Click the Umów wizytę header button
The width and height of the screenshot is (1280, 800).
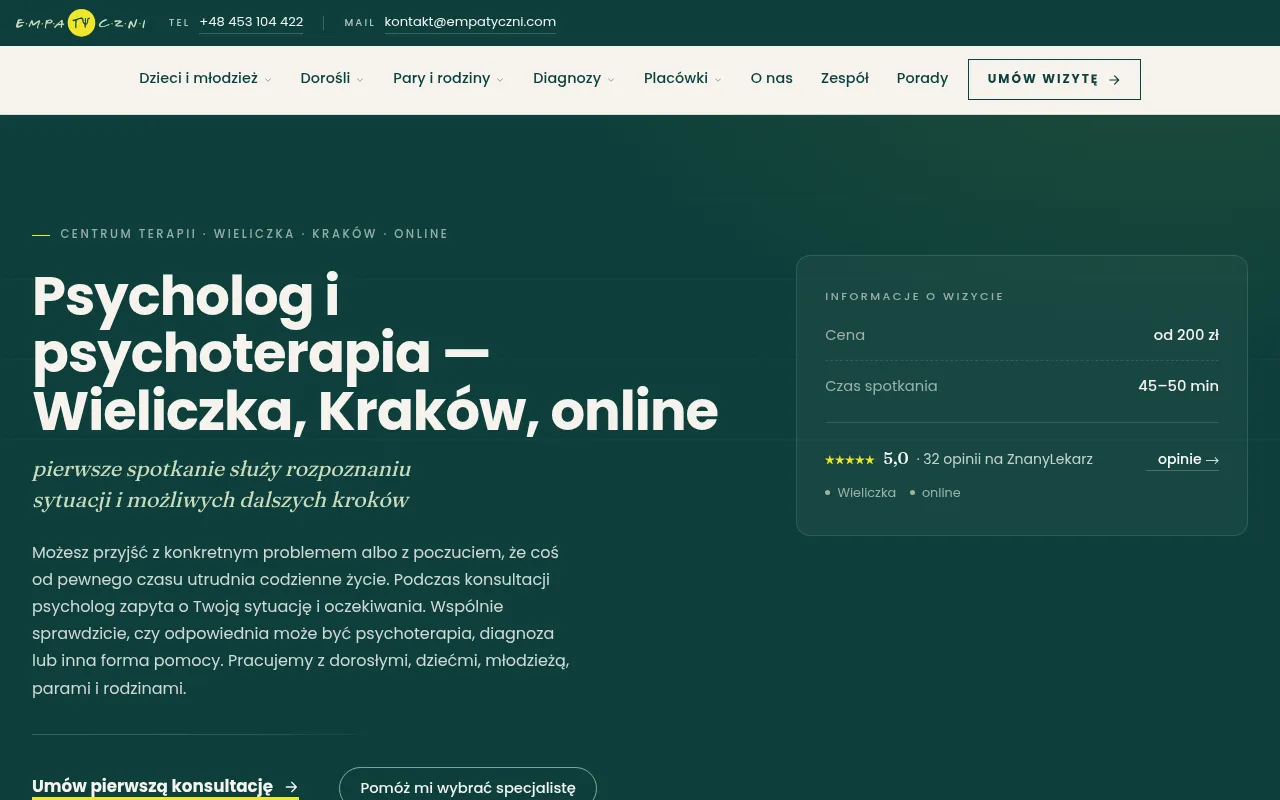1054,79
